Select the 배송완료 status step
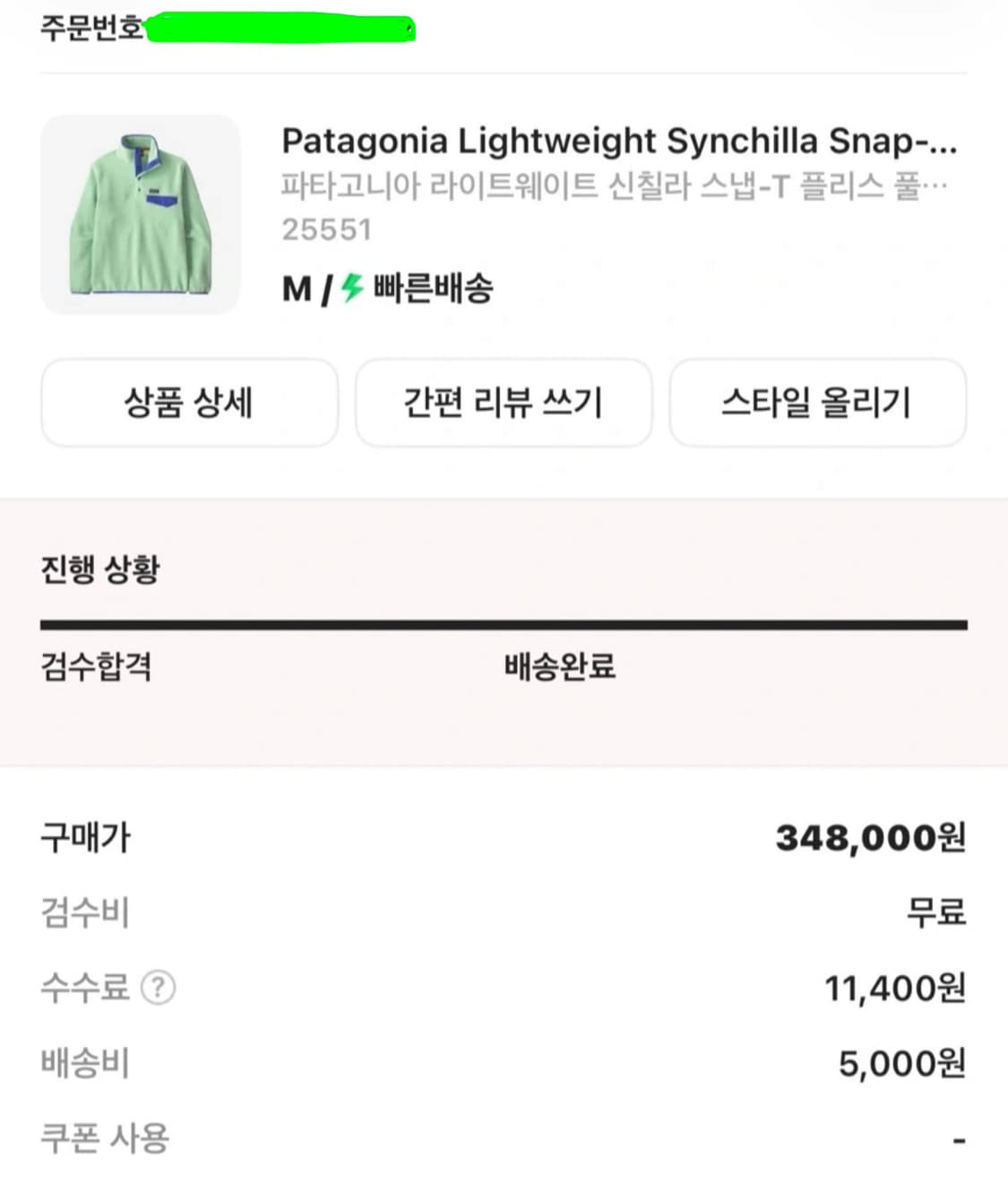This screenshot has width=1008, height=1194. 559,666
